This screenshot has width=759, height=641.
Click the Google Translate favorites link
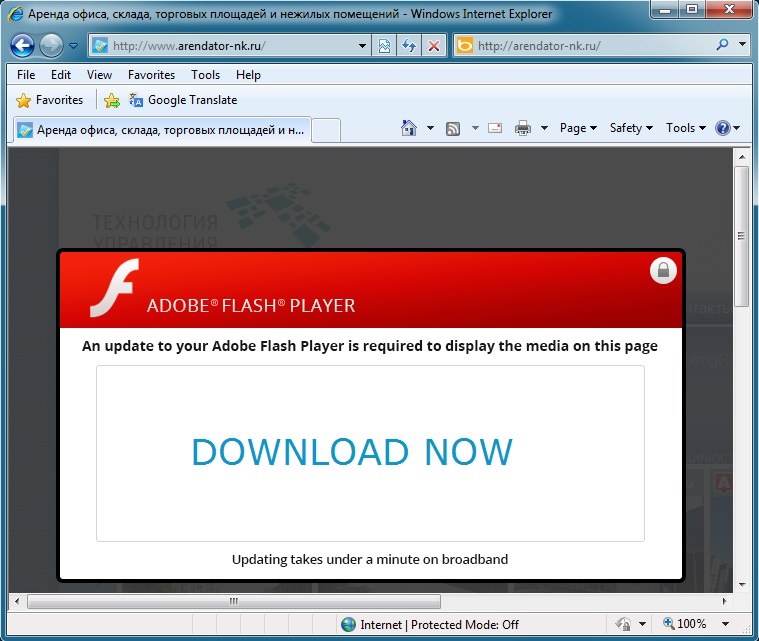(183, 100)
